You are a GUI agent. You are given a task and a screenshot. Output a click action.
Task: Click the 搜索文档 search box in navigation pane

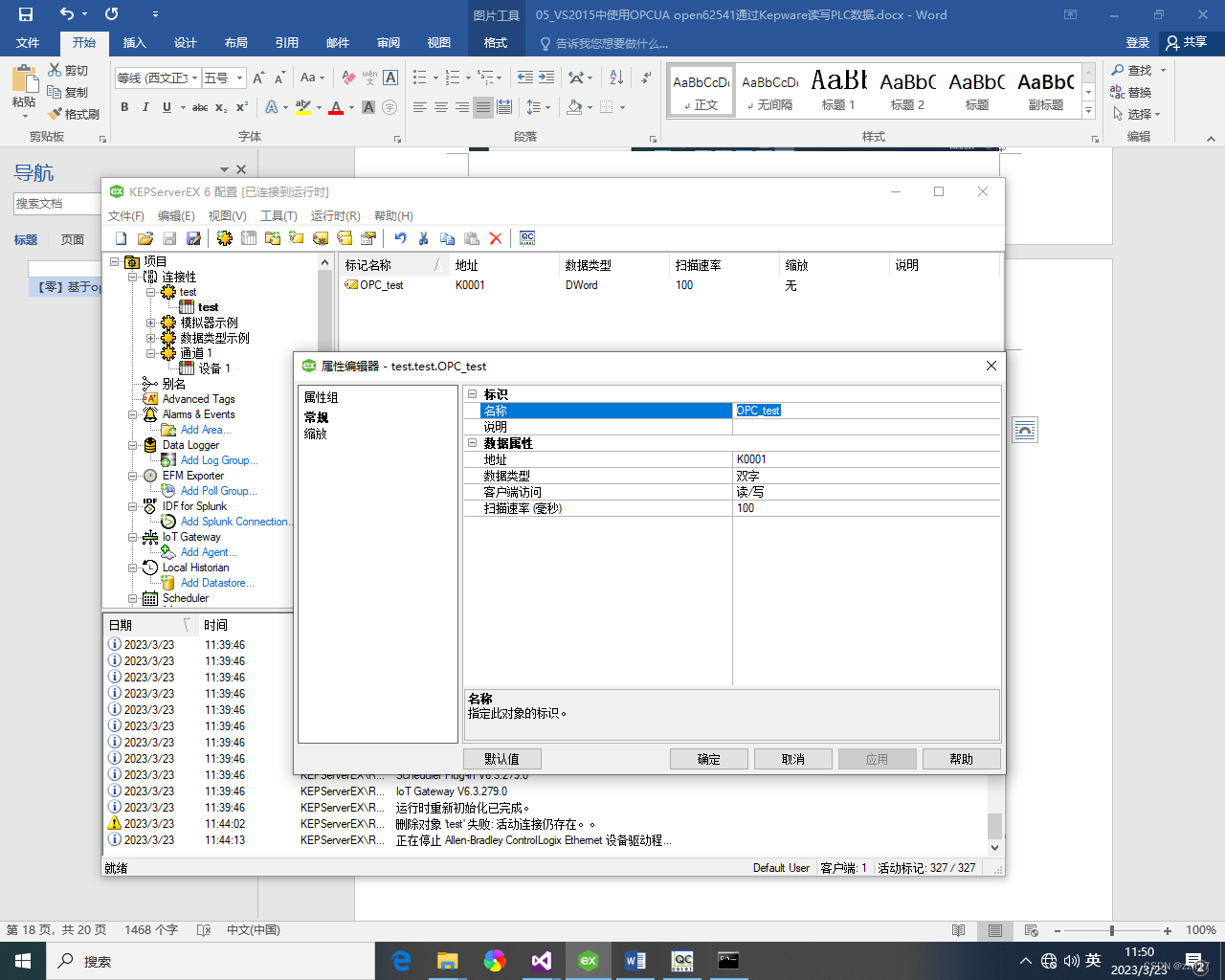[x=57, y=204]
